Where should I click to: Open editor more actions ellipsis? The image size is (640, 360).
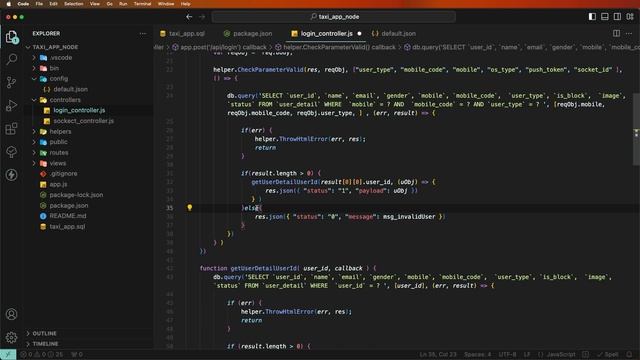point(629,33)
